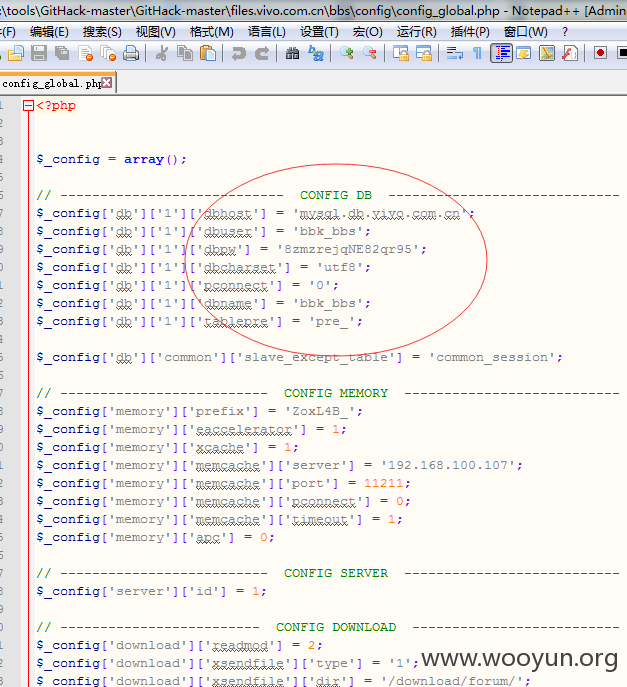The width and height of the screenshot is (627, 687).
Task: Open the ? help menu
Action: (565, 32)
